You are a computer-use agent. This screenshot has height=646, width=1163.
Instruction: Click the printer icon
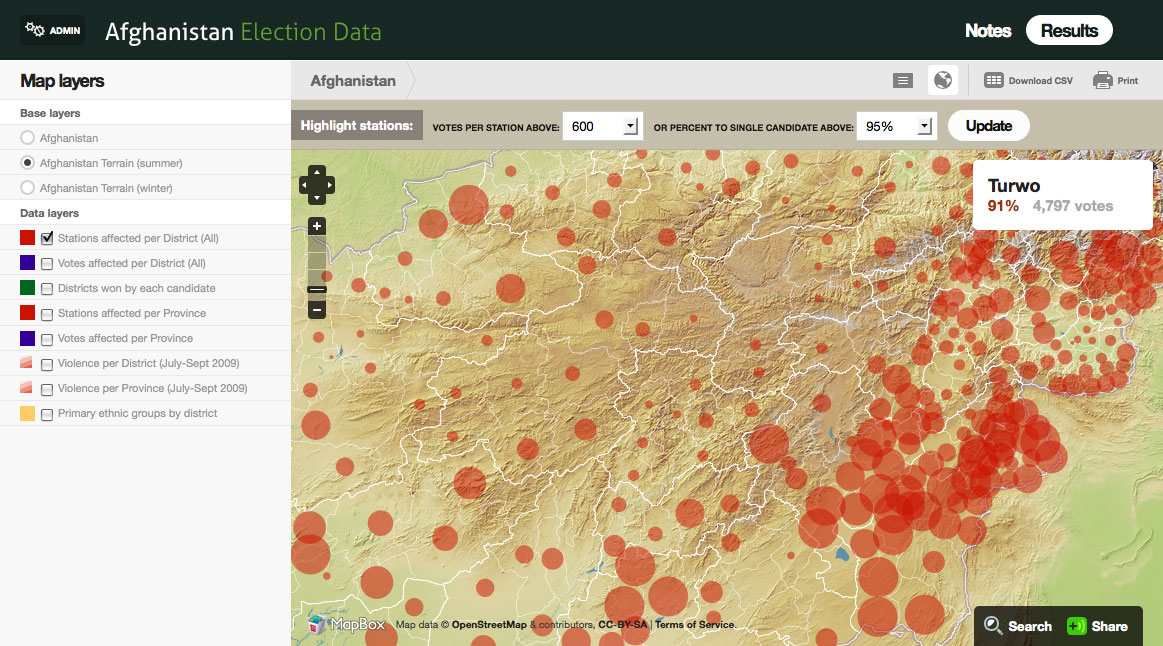pos(1102,80)
